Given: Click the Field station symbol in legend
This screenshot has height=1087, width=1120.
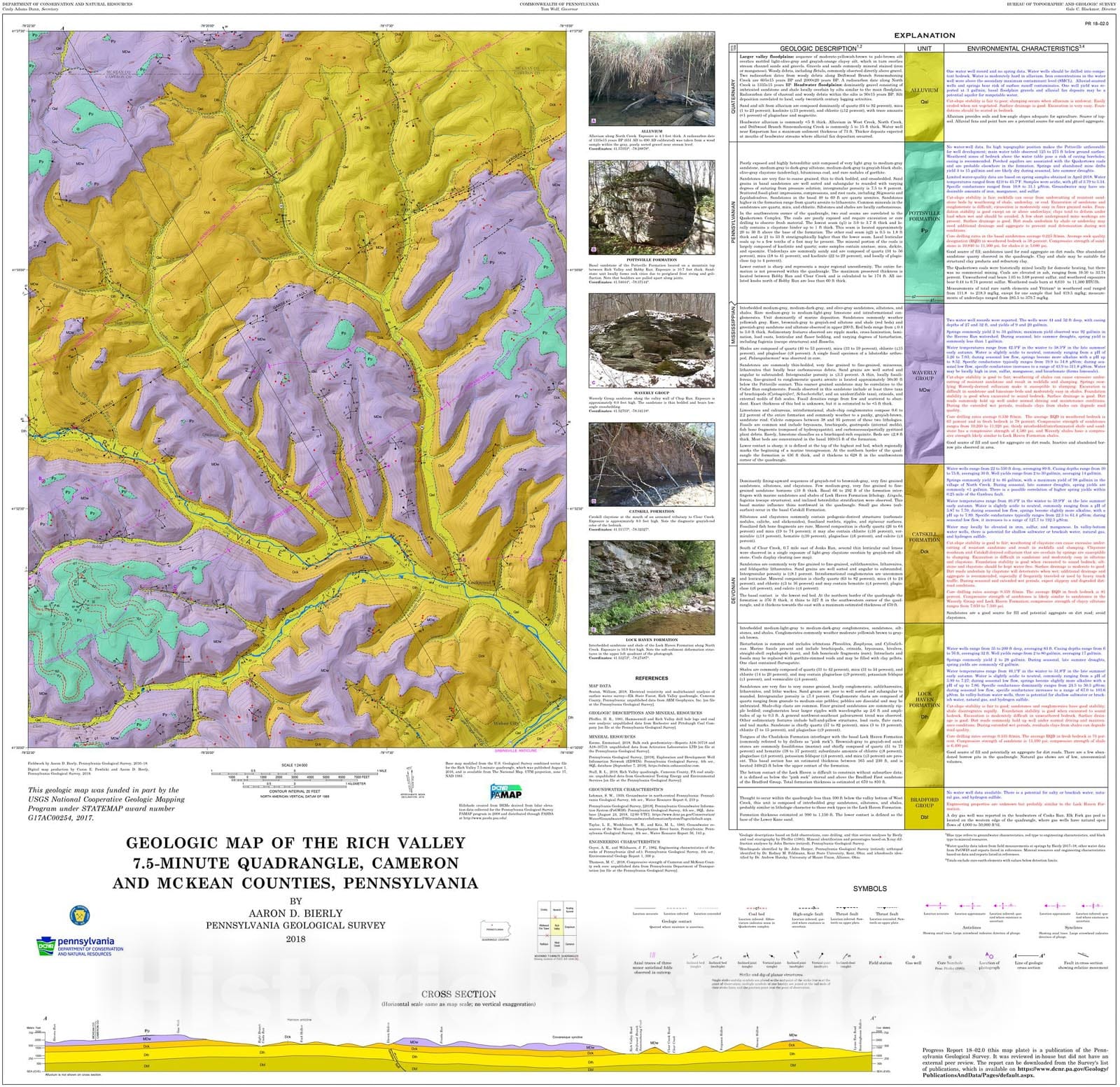Looking at the screenshot, I should coord(879,956).
